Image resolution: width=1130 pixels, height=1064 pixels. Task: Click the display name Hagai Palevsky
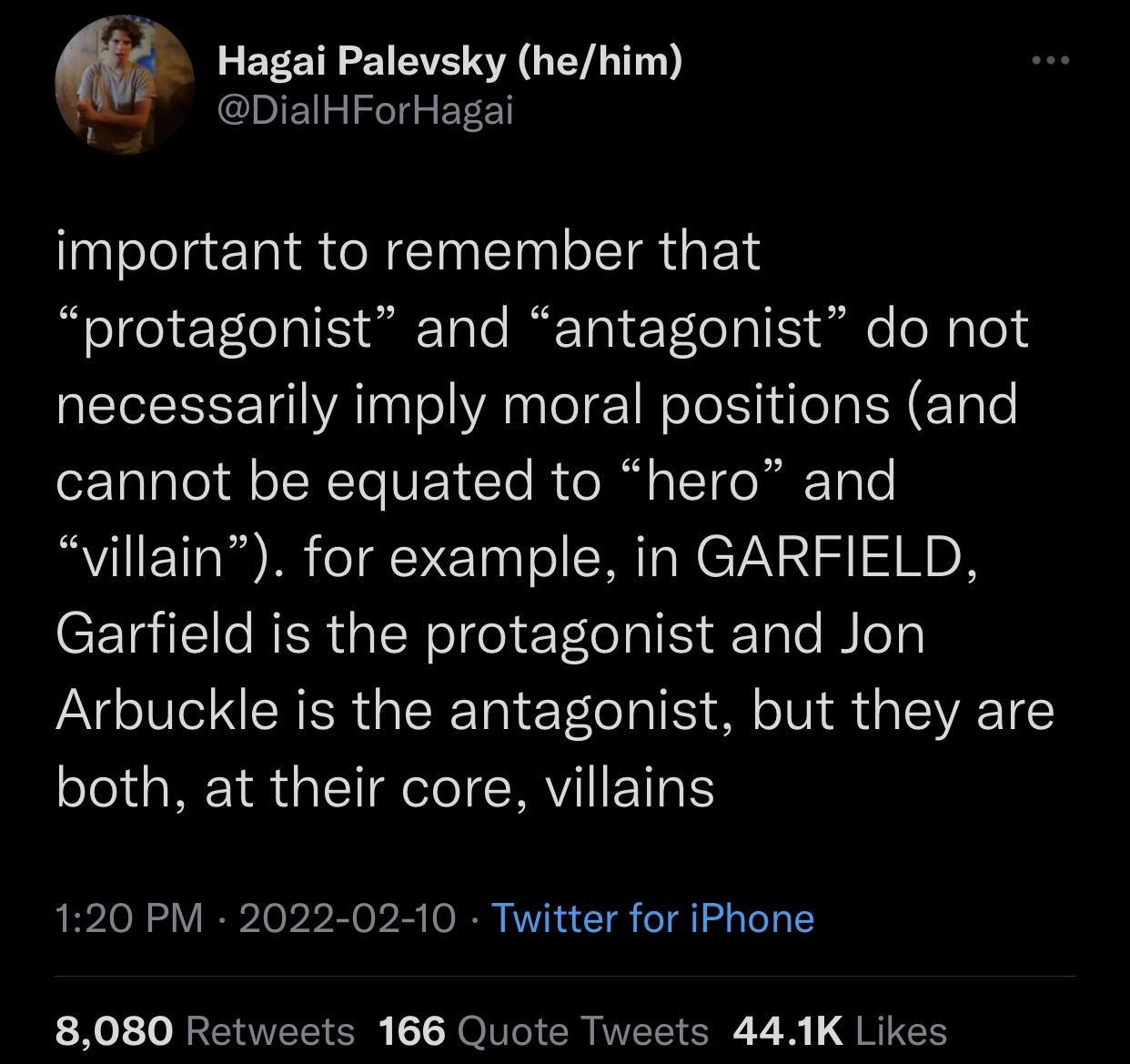pos(361,62)
